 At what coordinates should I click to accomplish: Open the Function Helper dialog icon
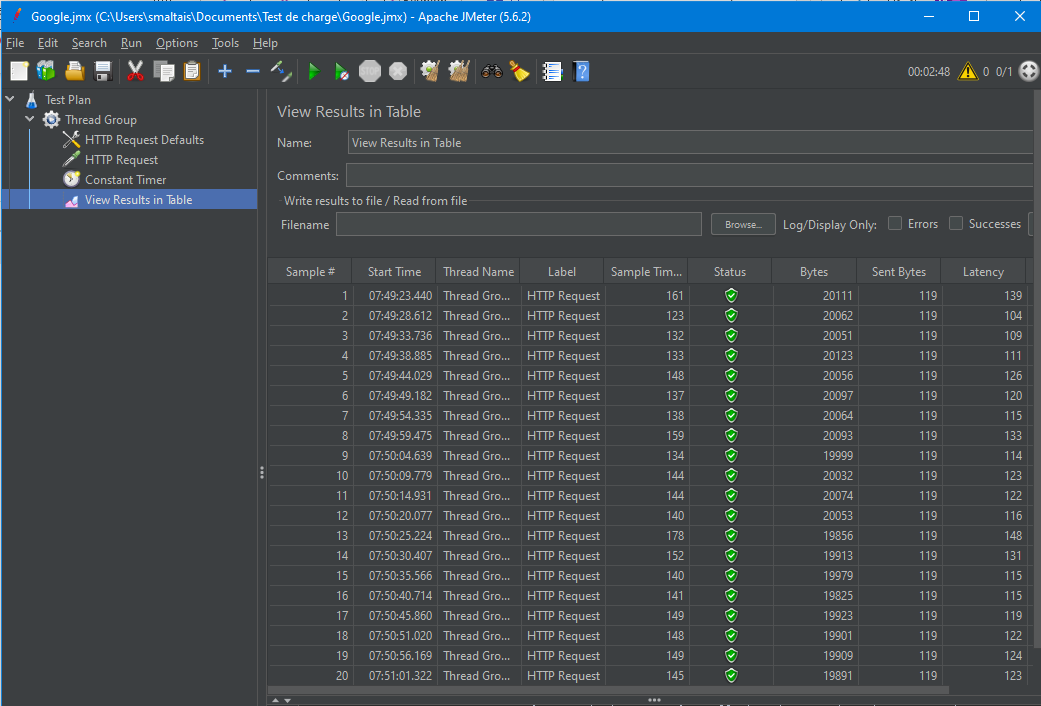tap(551, 71)
